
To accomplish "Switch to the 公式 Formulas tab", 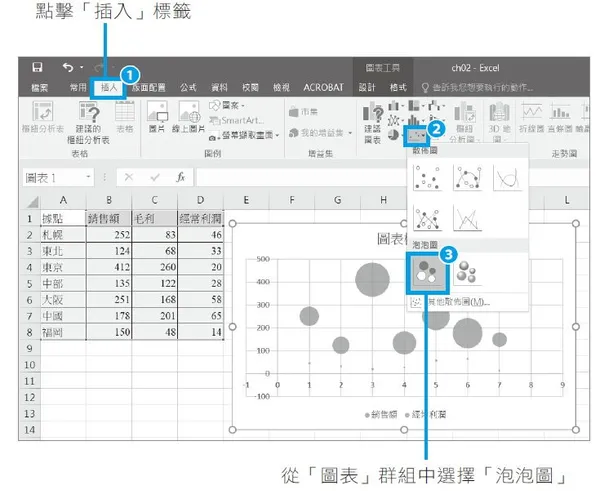I will pyautogui.click(x=188, y=88).
